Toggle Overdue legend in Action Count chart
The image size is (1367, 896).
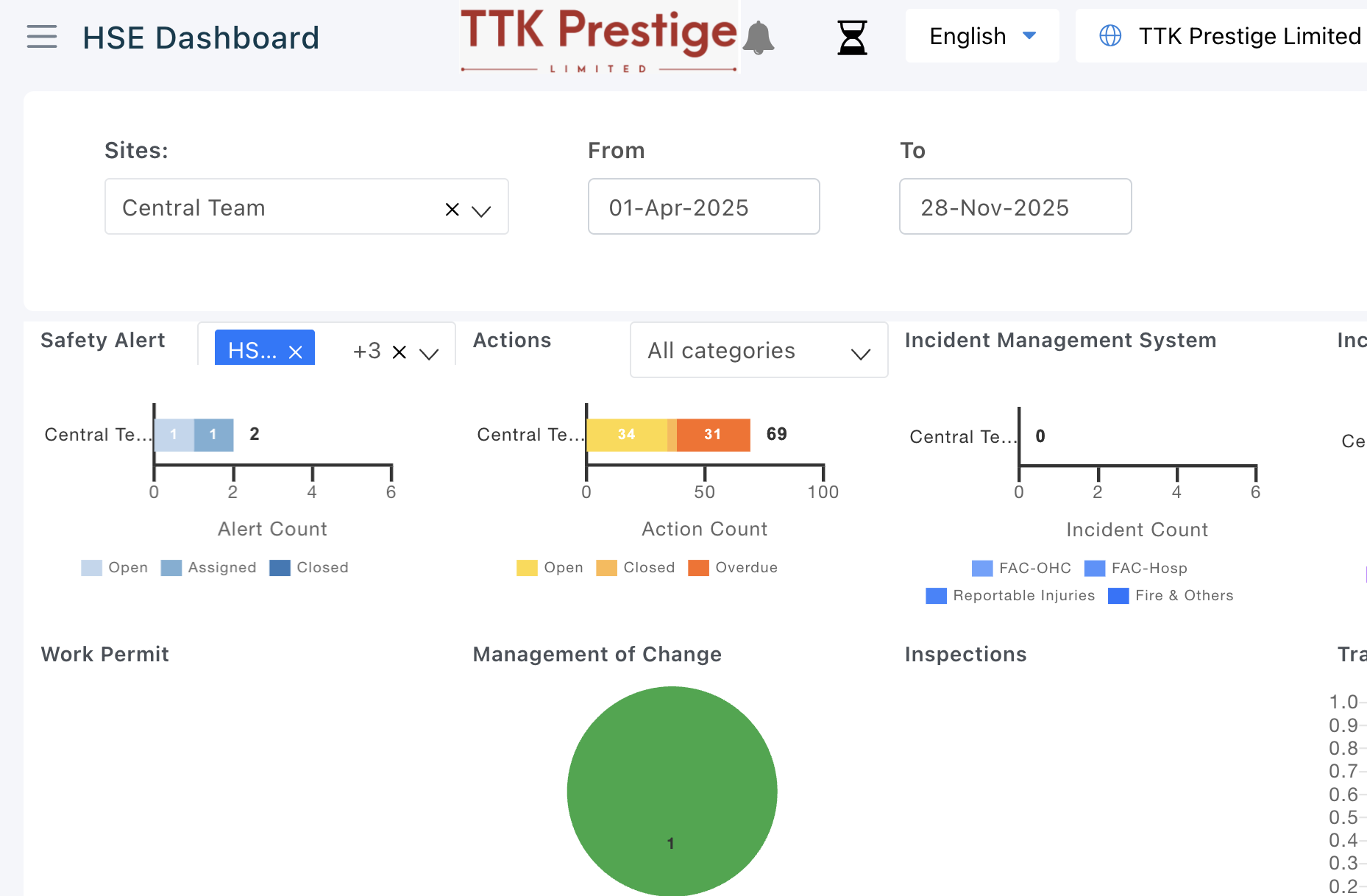click(x=733, y=567)
